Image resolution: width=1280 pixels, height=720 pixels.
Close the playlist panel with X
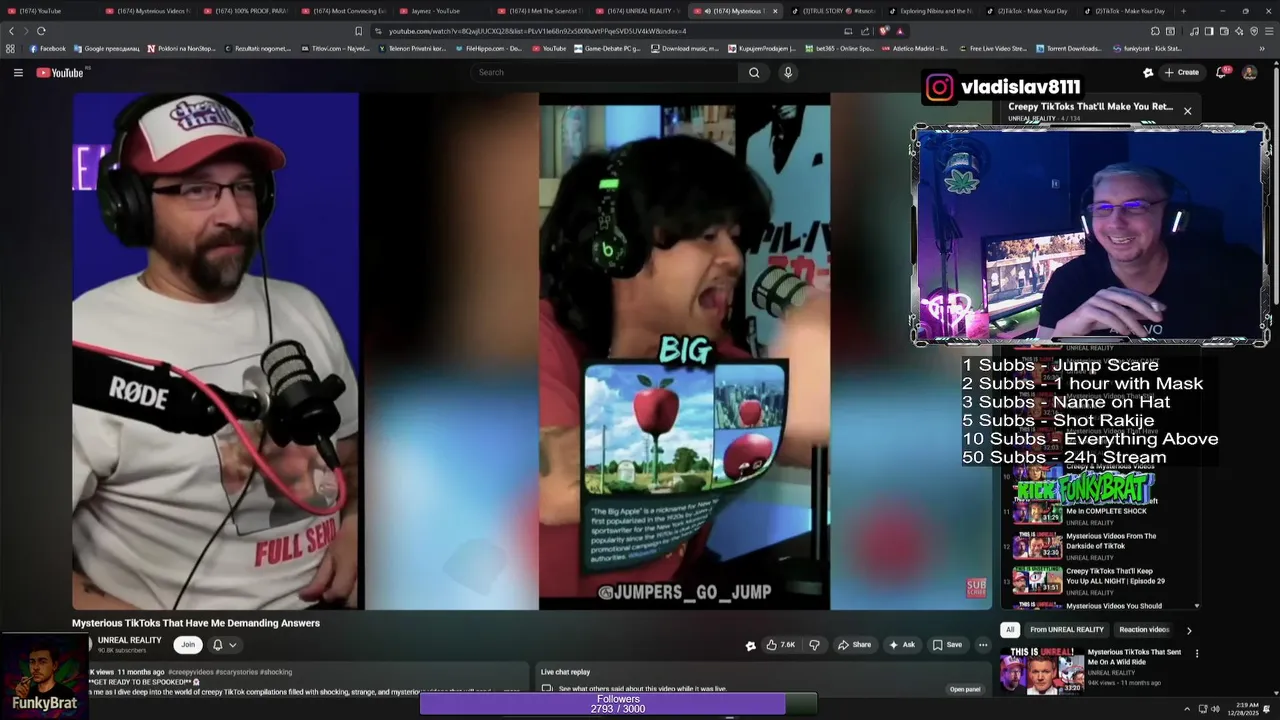[x=1187, y=111]
